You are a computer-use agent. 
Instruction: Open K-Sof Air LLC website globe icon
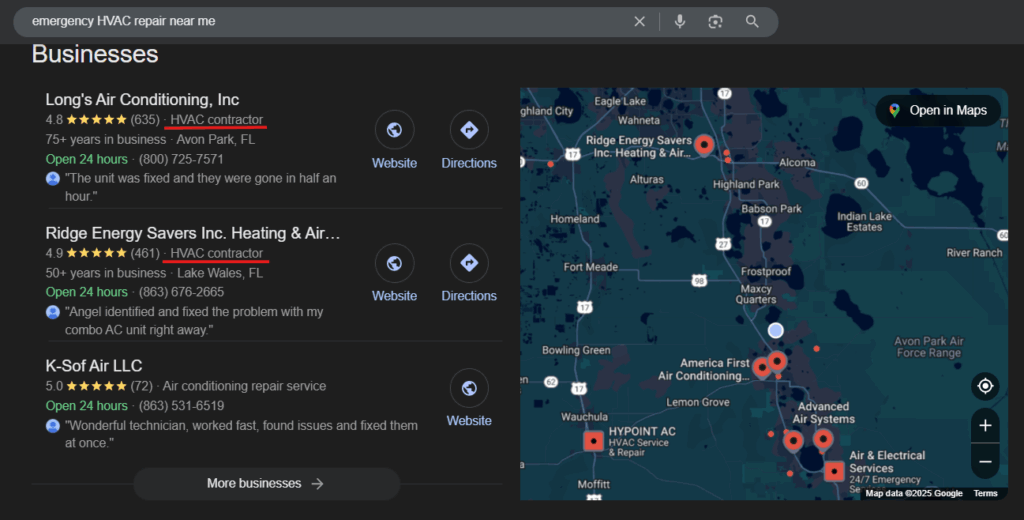469,389
